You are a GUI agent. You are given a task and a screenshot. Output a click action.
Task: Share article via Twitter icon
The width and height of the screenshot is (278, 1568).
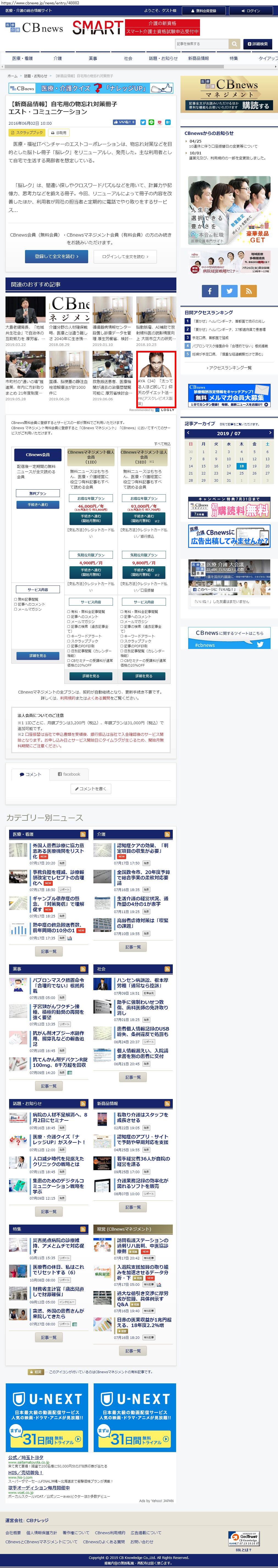(x=143, y=122)
